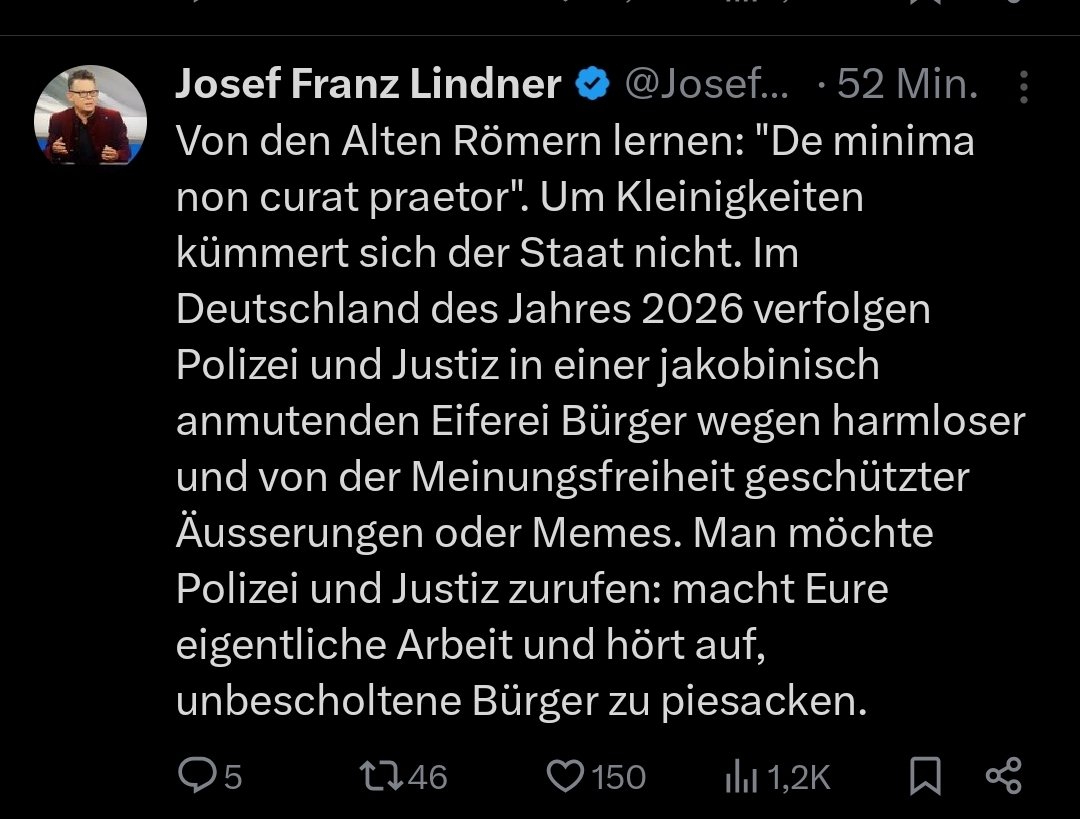Click the final word "piesacken" in the post
The image size is (1080, 819).
pyautogui.click(x=759, y=702)
